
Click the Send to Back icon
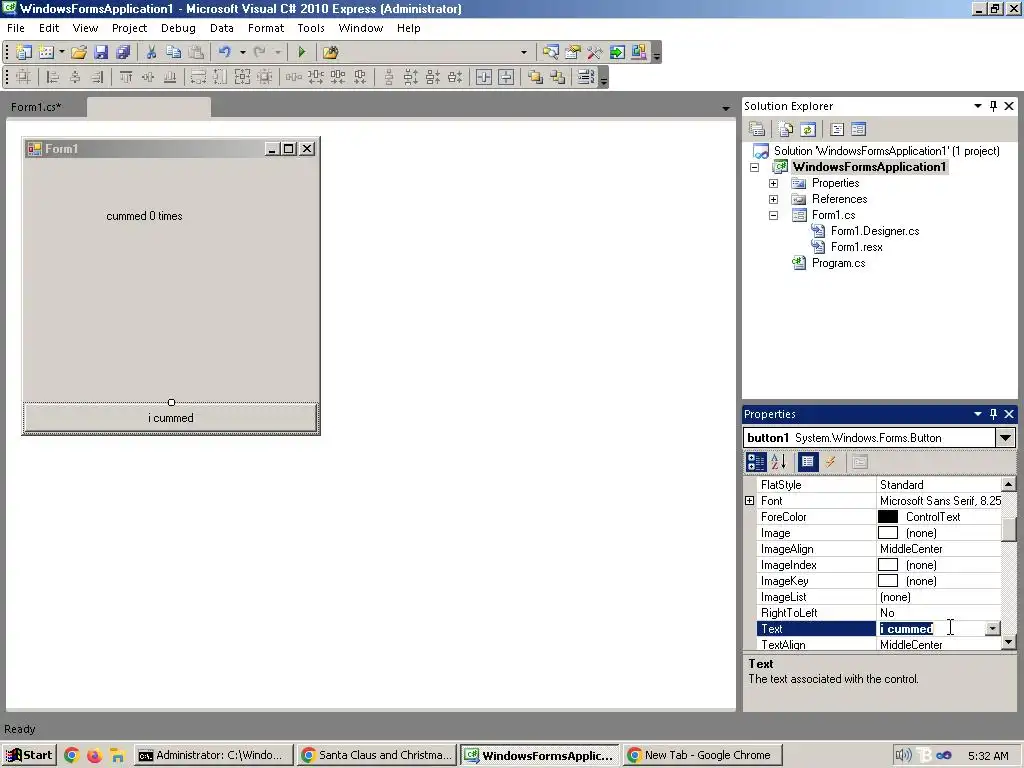[558, 77]
